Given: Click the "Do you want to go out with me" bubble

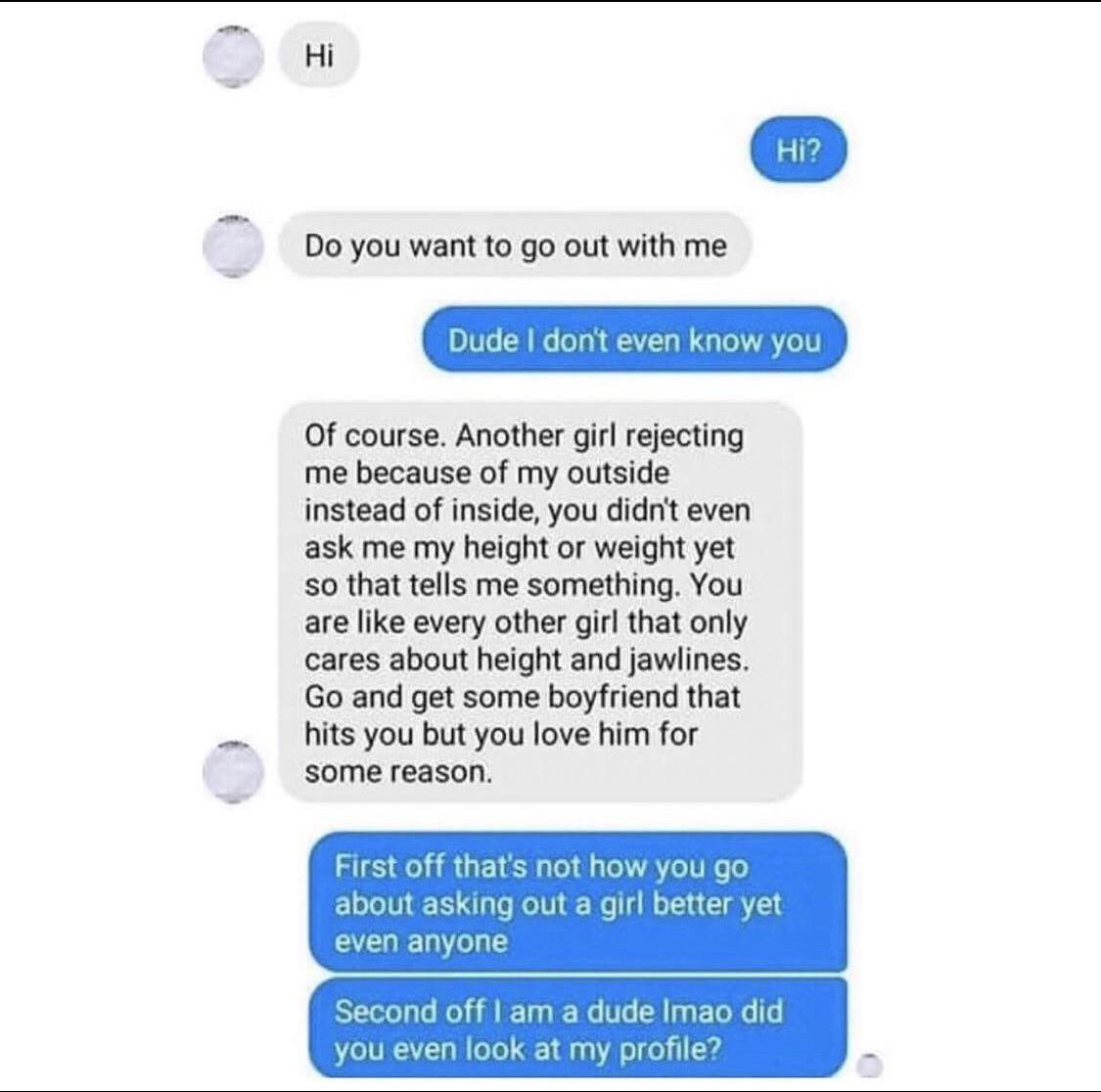Looking at the screenshot, I should [x=516, y=246].
